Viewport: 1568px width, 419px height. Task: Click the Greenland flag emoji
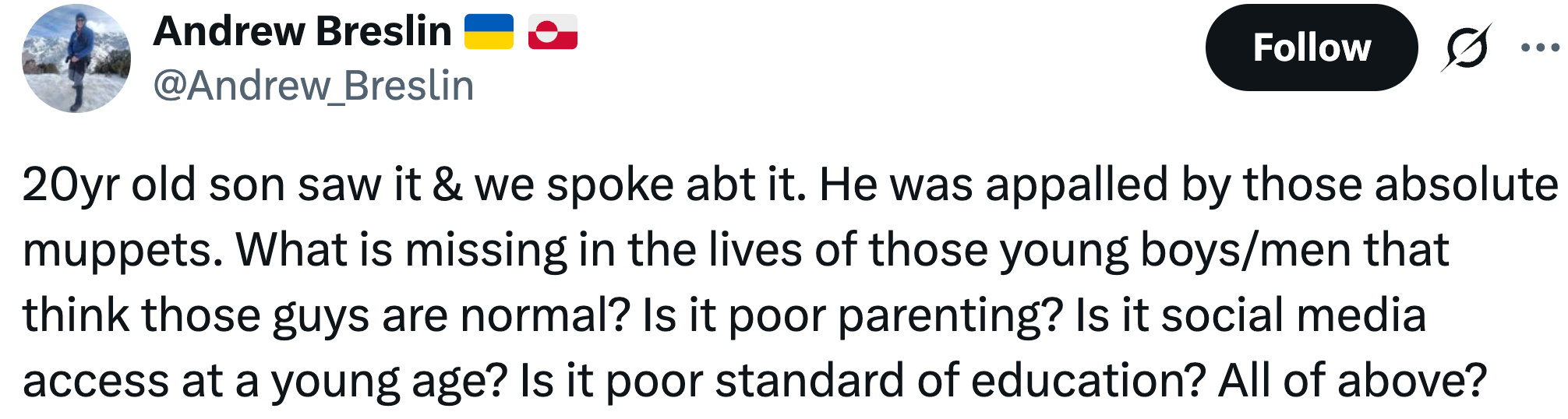(553, 32)
